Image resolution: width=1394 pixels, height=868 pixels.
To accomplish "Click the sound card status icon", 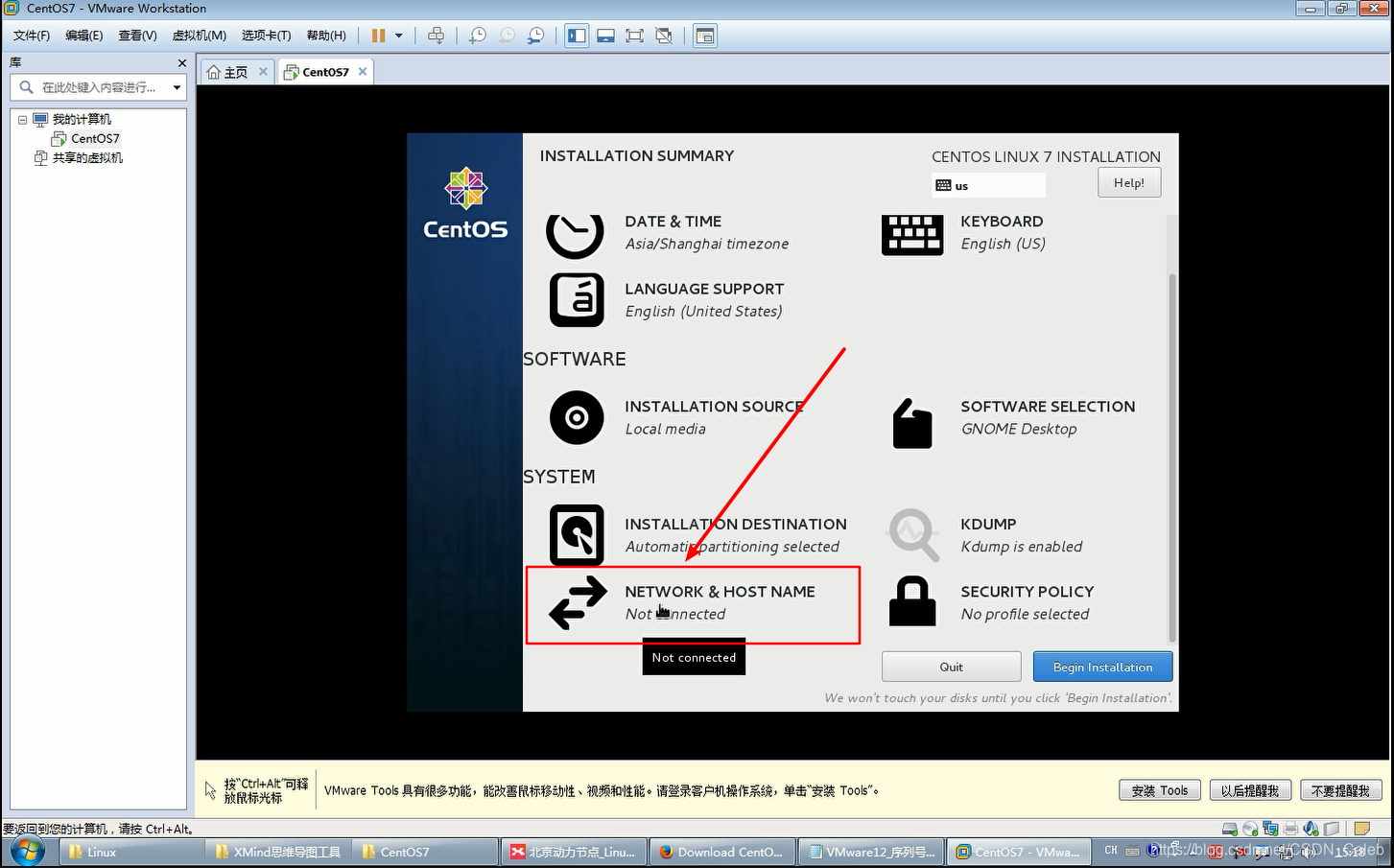I will pos(1311,829).
